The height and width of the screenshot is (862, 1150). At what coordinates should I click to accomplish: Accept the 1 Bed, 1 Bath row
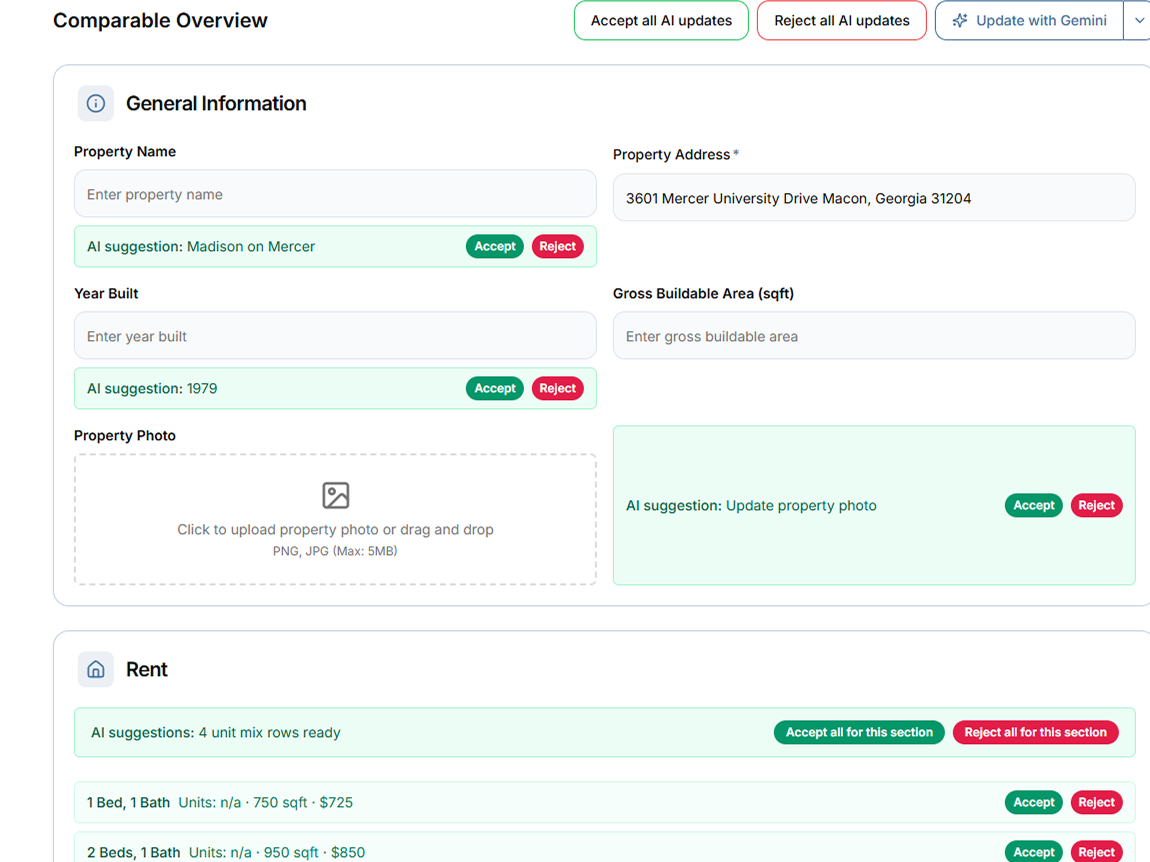[x=1033, y=802]
